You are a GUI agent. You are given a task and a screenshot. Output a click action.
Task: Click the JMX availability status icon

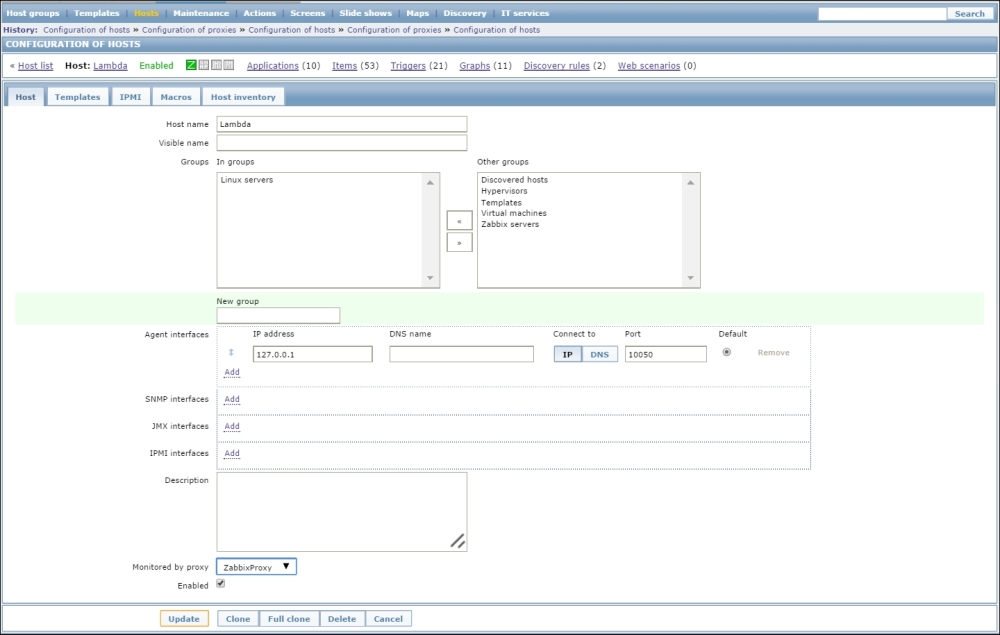(x=217, y=66)
